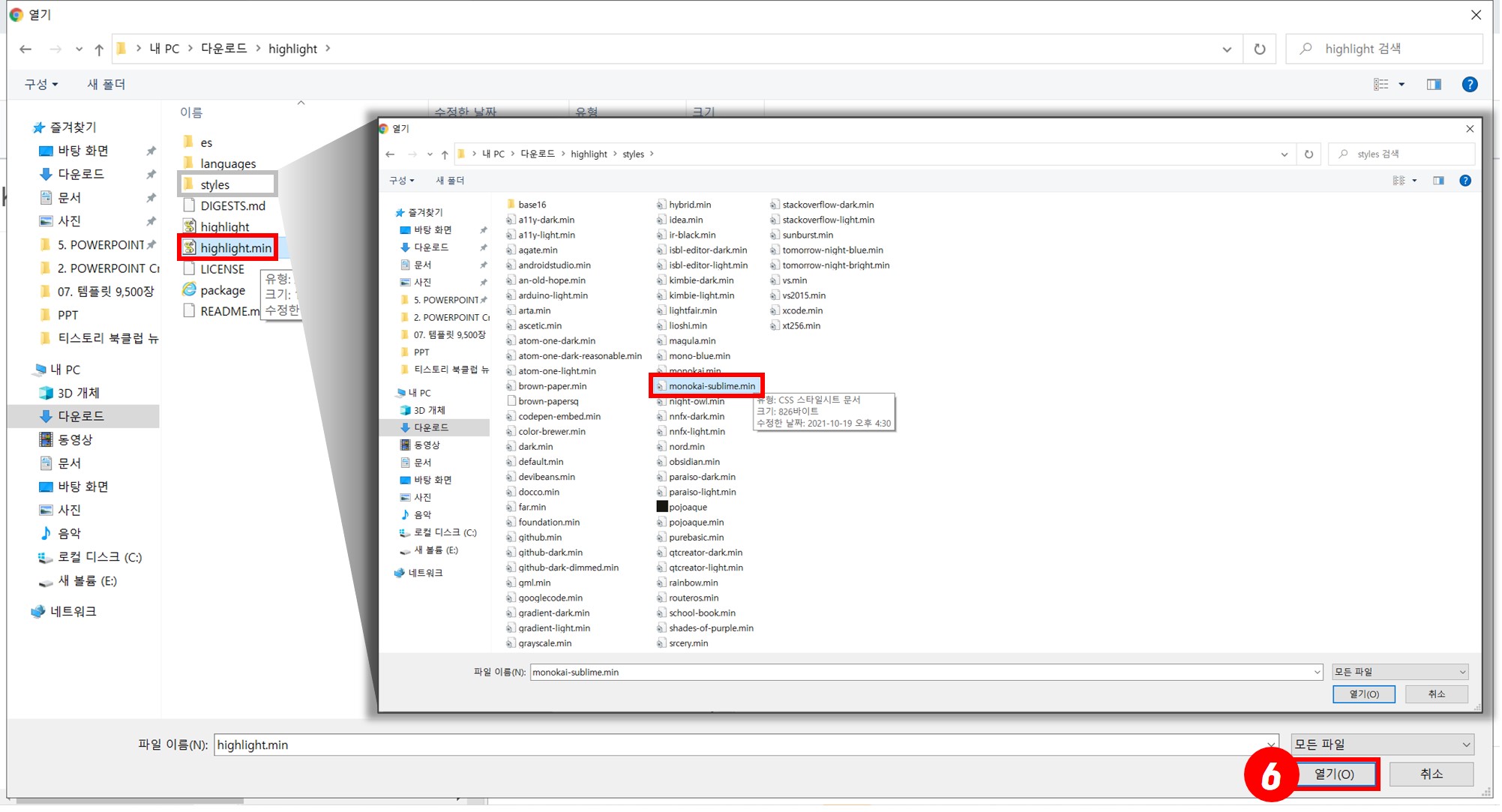Open recent locations dropdown in outer dialog
Image resolution: width=1502 pixels, height=812 pixels.
pyautogui.click(x=79, y=49)
